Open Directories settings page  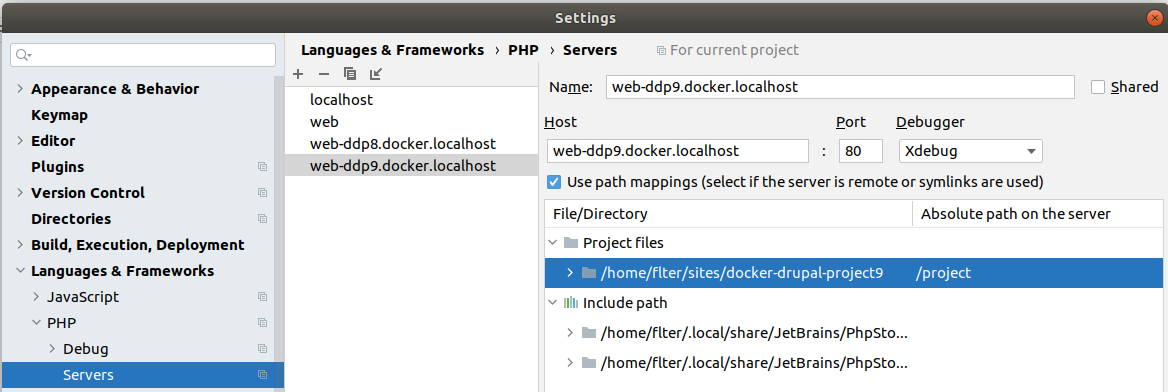pos(71,219)
